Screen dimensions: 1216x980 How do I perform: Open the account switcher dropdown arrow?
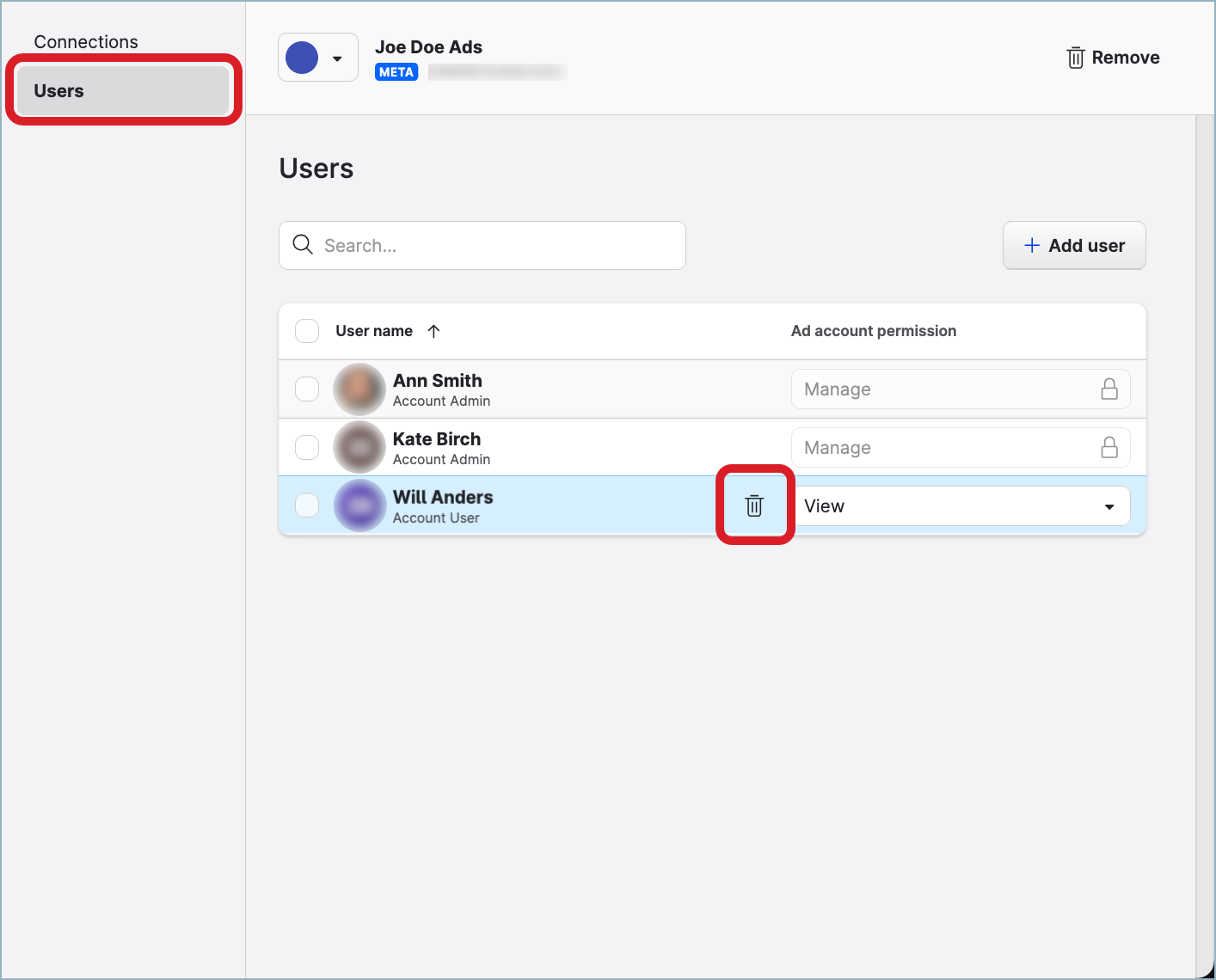[x=336, y=58]
